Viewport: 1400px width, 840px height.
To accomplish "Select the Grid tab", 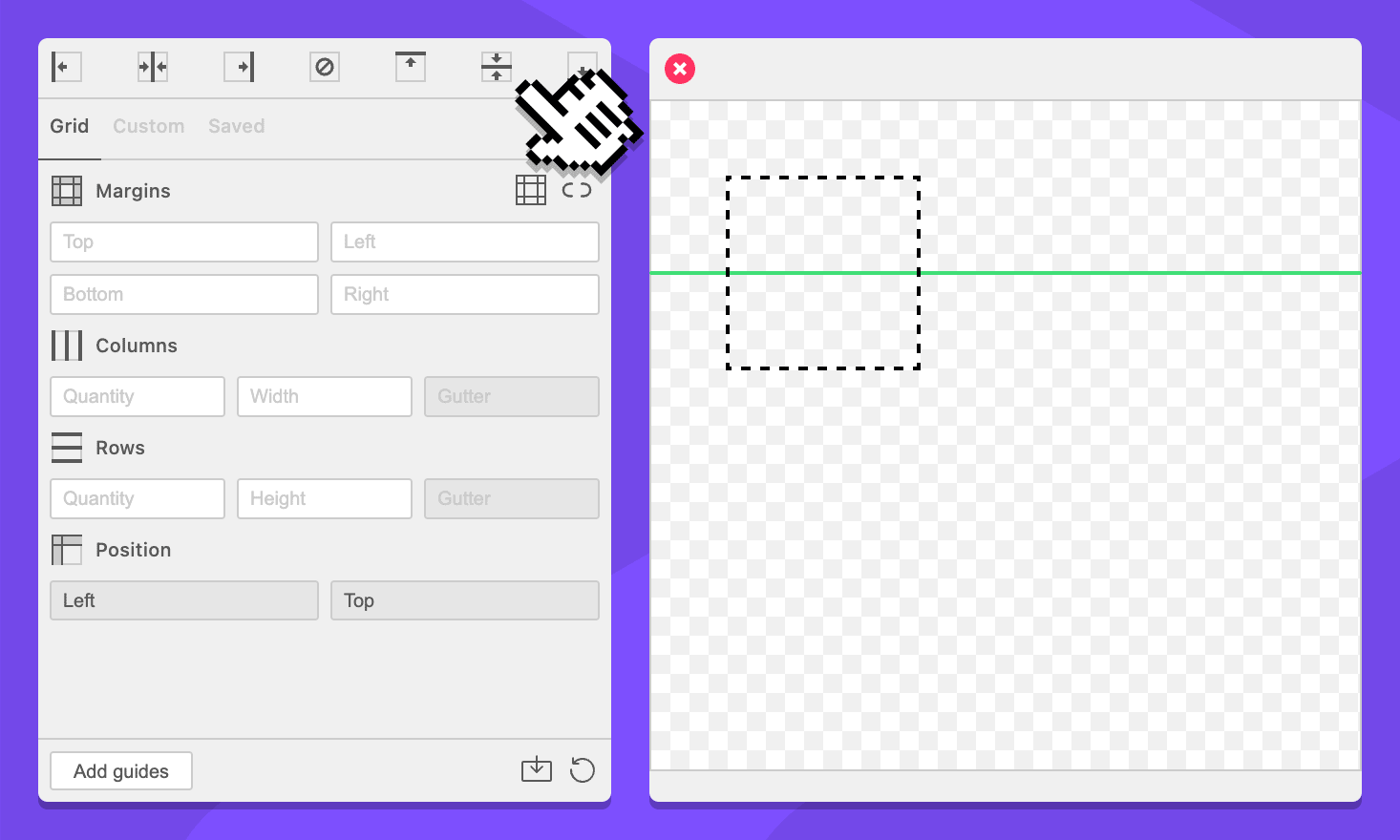I will [x=70, y=126].
